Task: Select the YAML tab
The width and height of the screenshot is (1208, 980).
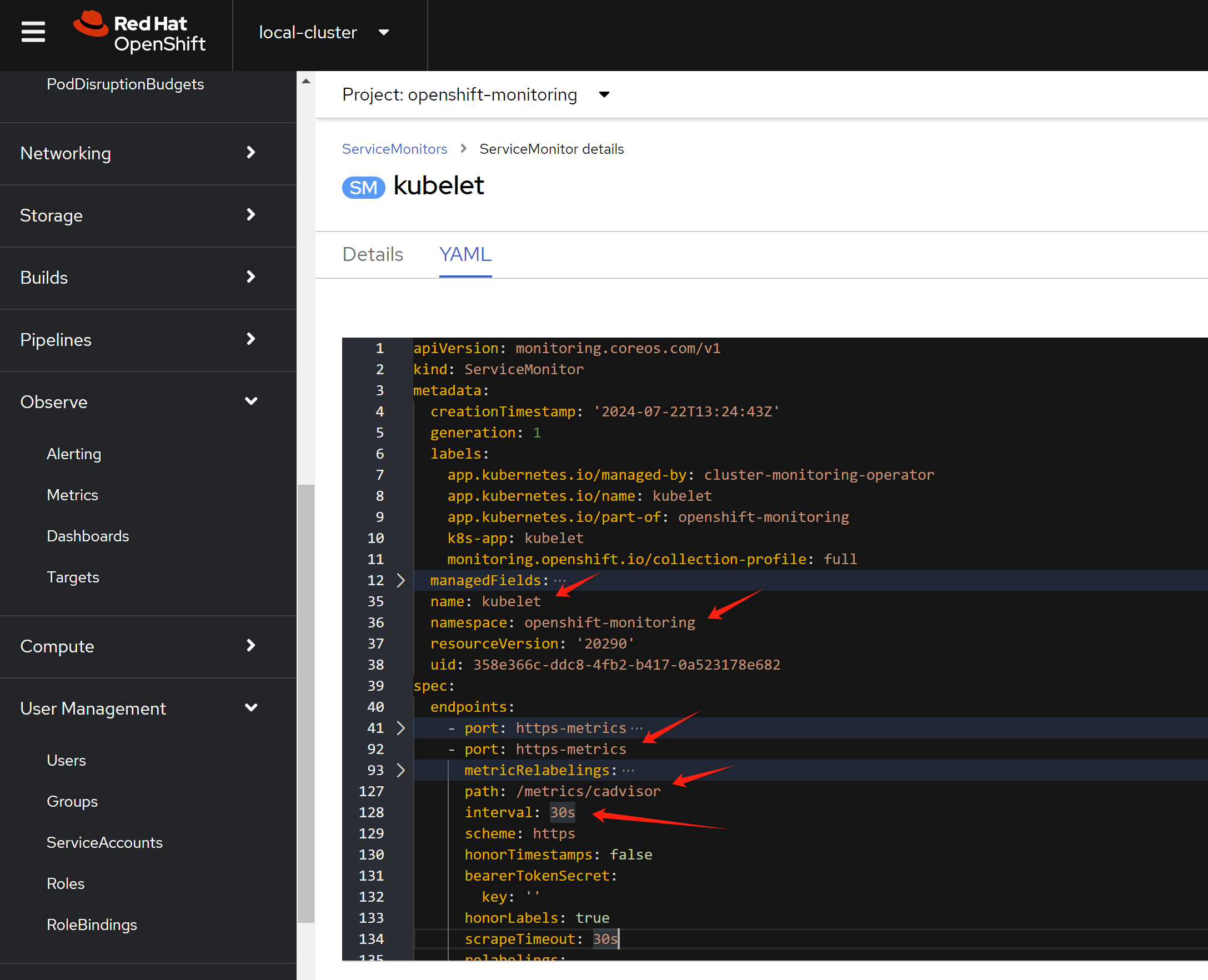Action: [465, 255]
